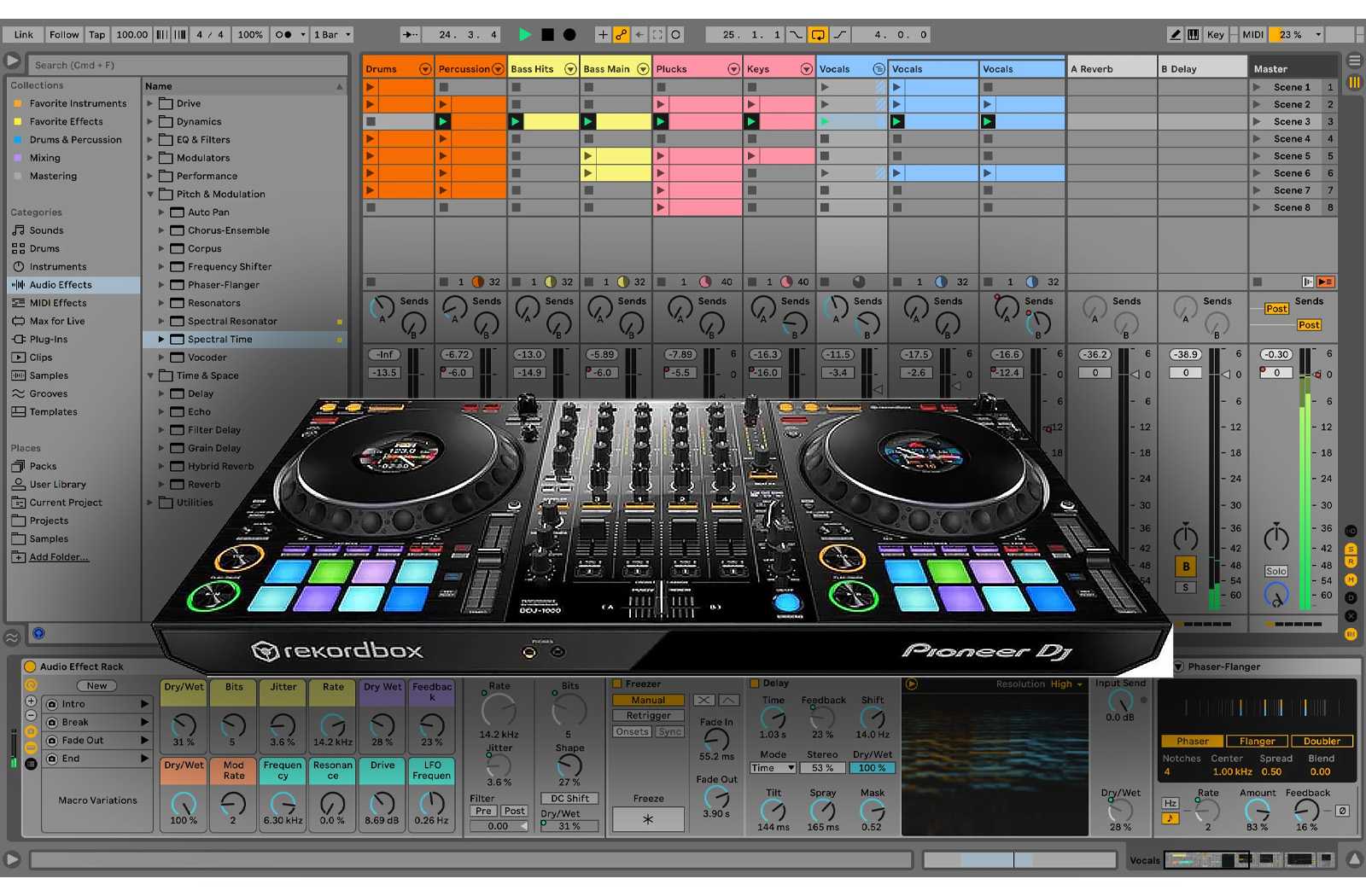Screen dimensions: 1366x896
Task: Switch to the Flanger tab in Phaser-Flanger
Action: click(x=1257, y=741)
